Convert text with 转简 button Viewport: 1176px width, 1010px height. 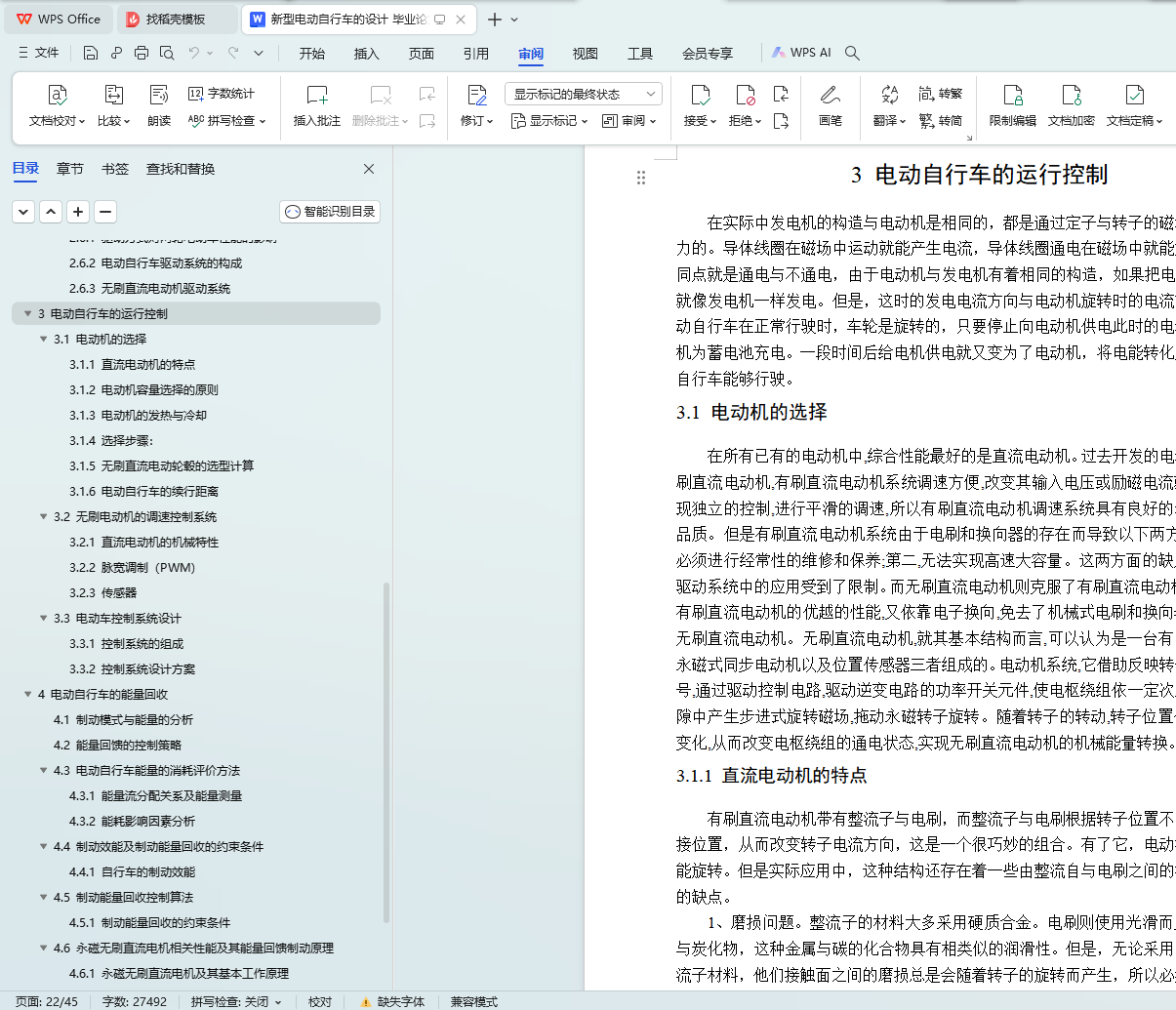coord(941,121)
